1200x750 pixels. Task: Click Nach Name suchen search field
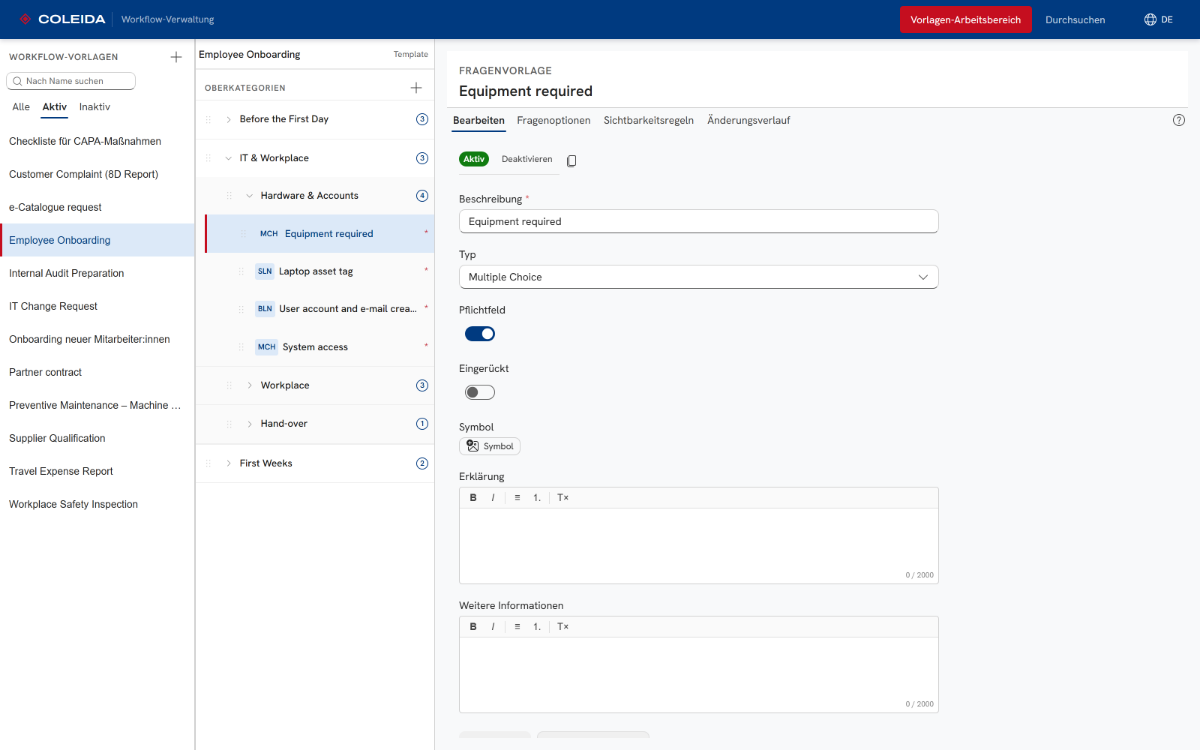(x=71, y=81)
